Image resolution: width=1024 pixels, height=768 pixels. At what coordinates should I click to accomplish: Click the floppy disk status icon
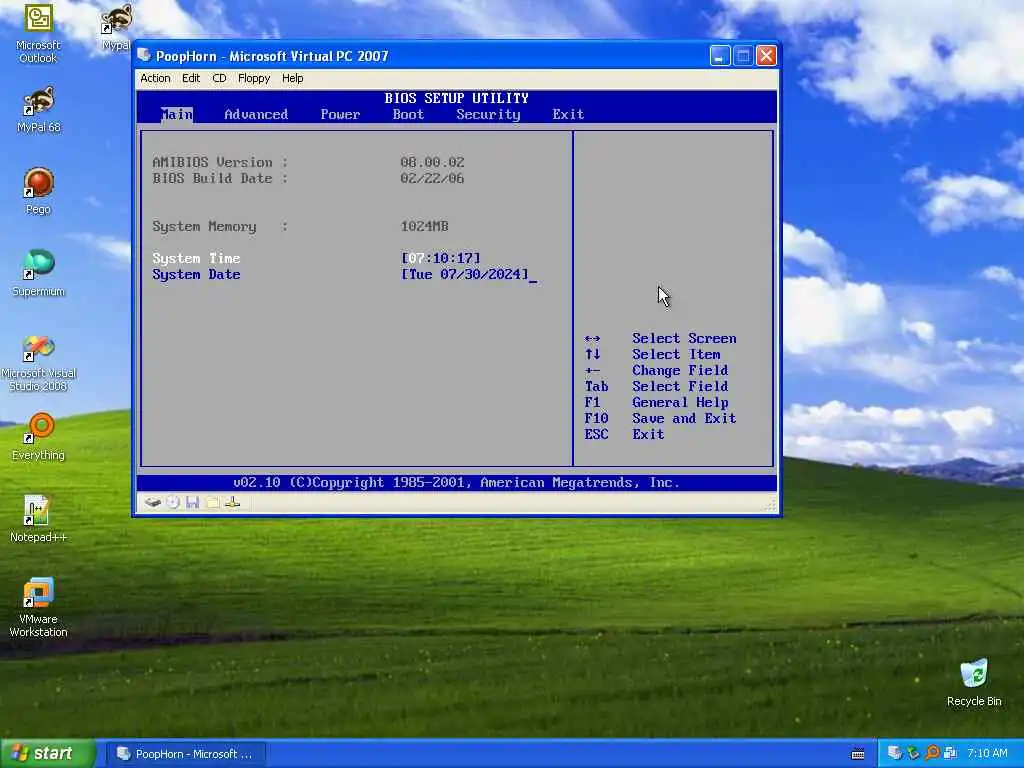(192, 502)
